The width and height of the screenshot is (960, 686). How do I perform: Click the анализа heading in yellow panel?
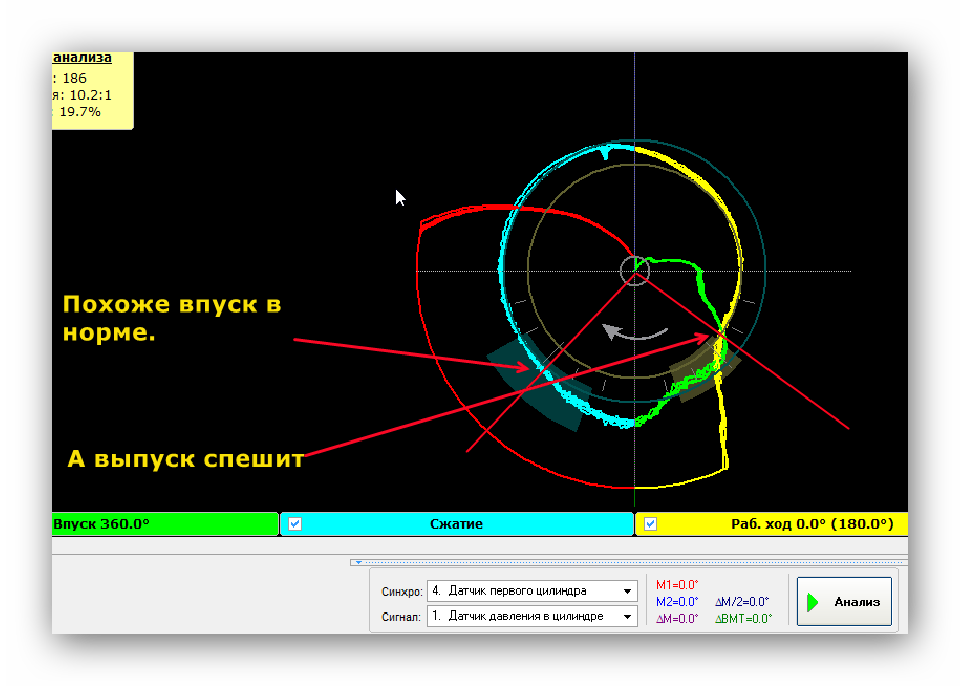[x=82, y=58]
